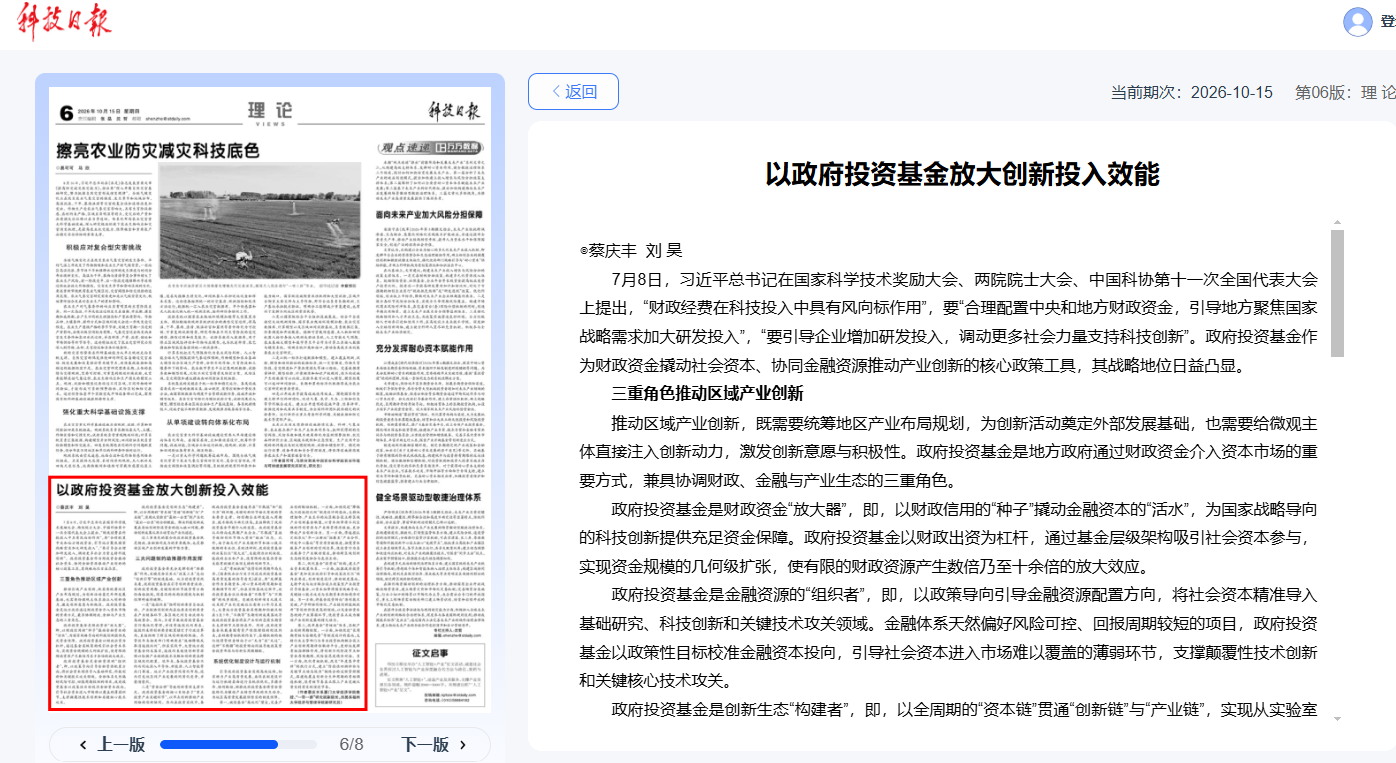Open the user avatar profile icon
This screenshot has width=1396, height=763.
[x=1358, y=21]
